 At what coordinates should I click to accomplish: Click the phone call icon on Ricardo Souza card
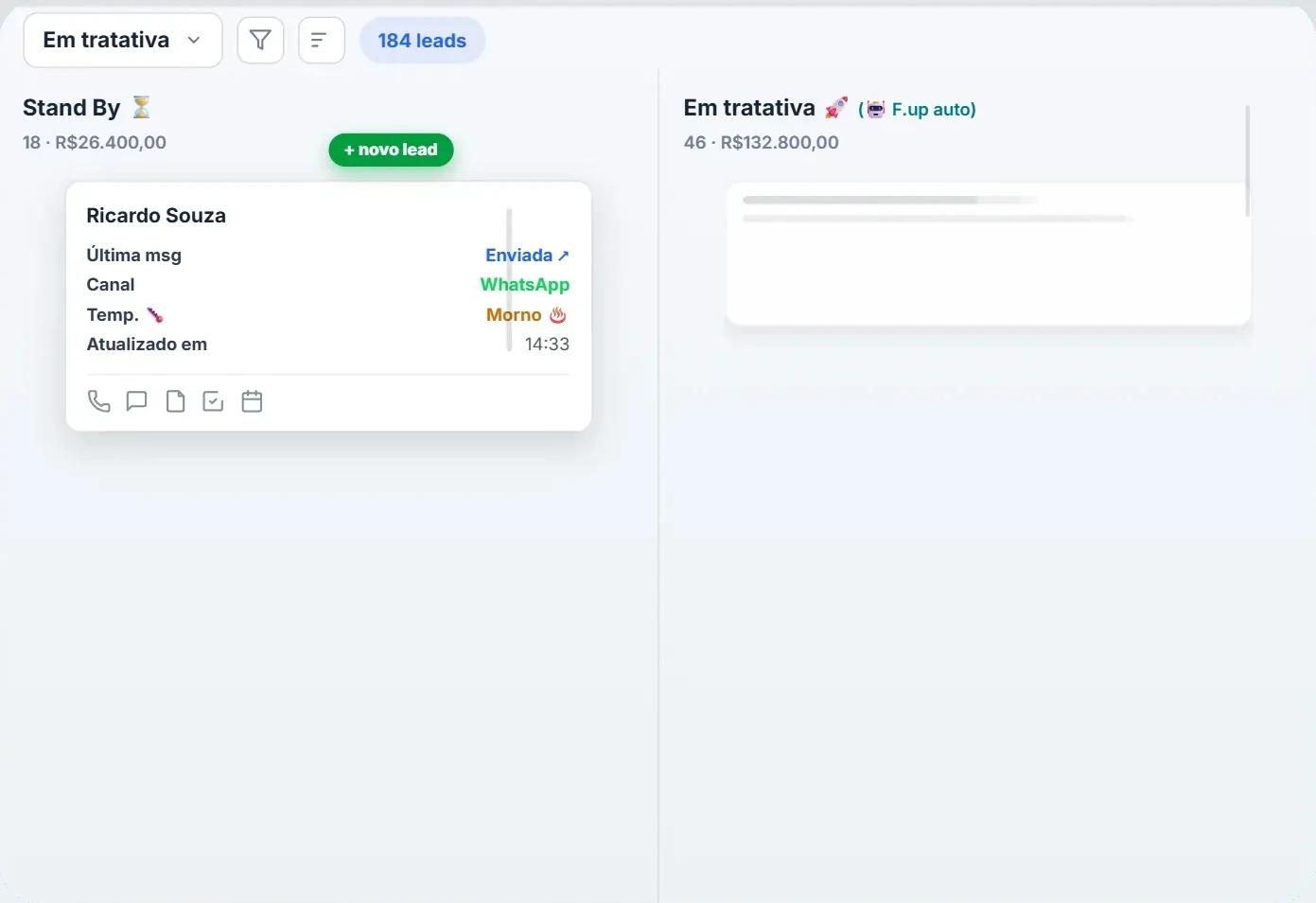[98, 401]
